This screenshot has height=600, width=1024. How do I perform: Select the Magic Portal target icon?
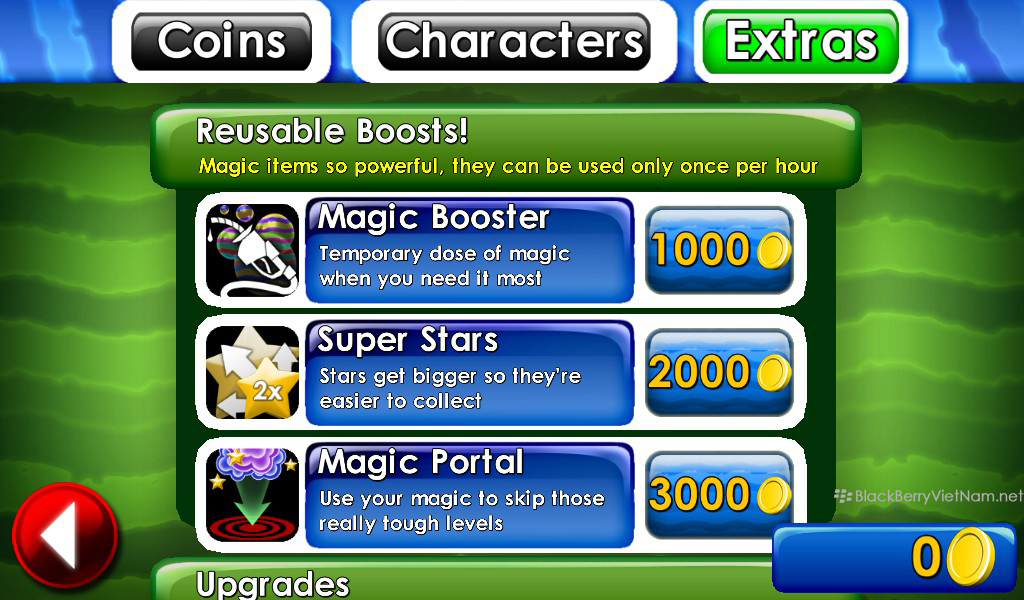tap(252, 495)
